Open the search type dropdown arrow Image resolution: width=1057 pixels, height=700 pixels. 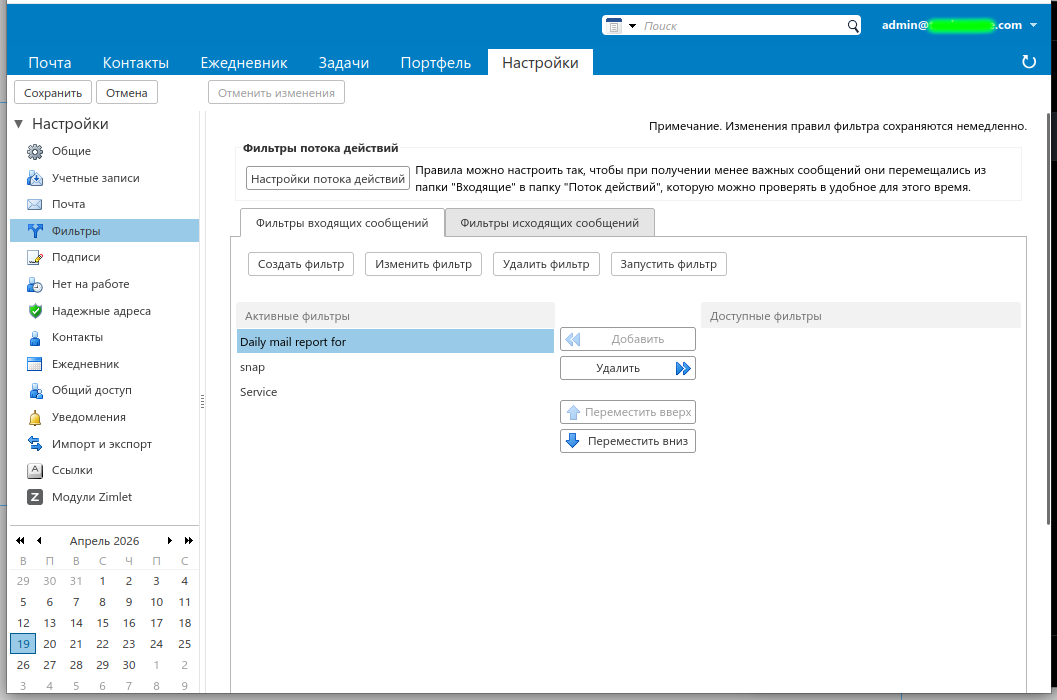633,26
